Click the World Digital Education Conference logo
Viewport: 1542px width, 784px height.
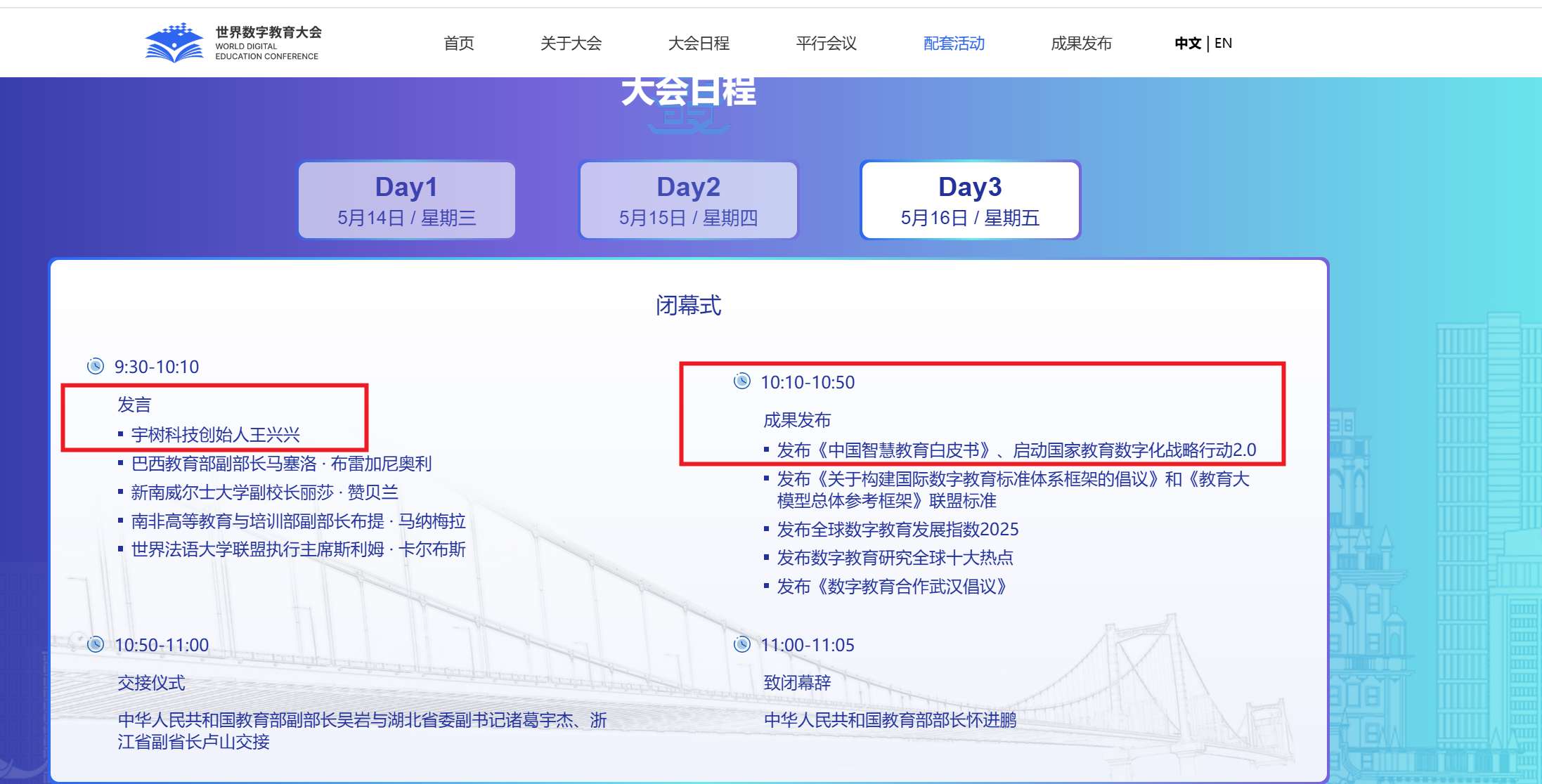pos(233,43)
